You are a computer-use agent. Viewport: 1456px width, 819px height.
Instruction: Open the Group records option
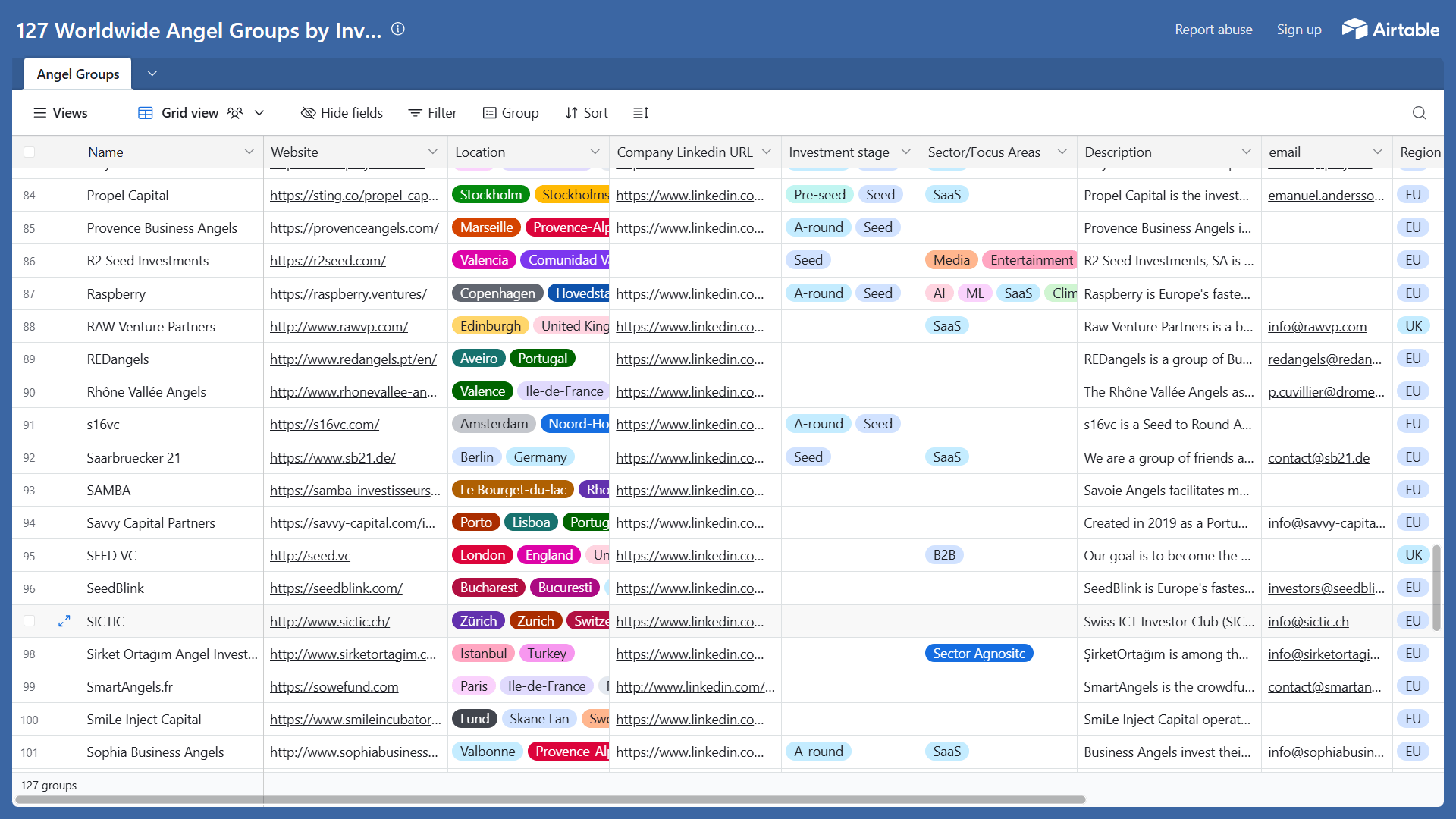pos(510,113)
